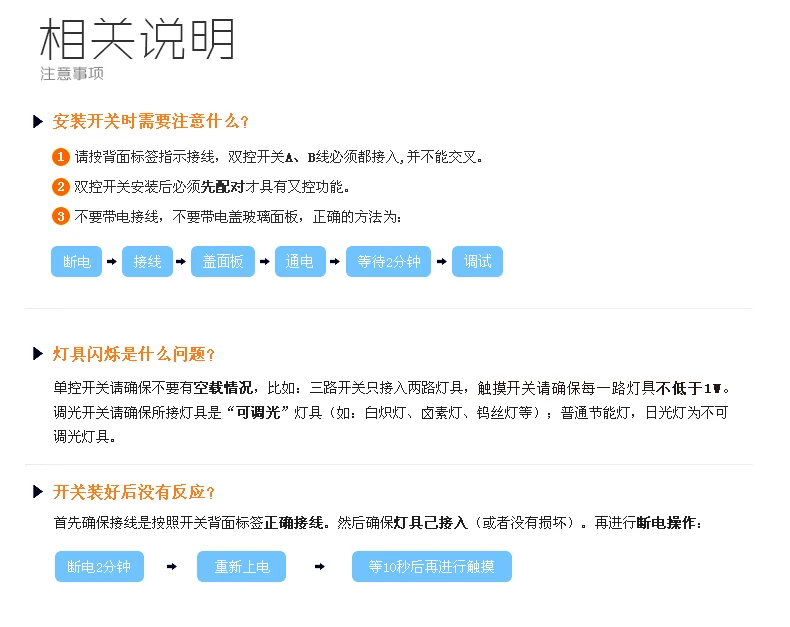Click the arrow between 断电 and 接线
Viewport: 790px width, 627px height.
tap(112, 262)
